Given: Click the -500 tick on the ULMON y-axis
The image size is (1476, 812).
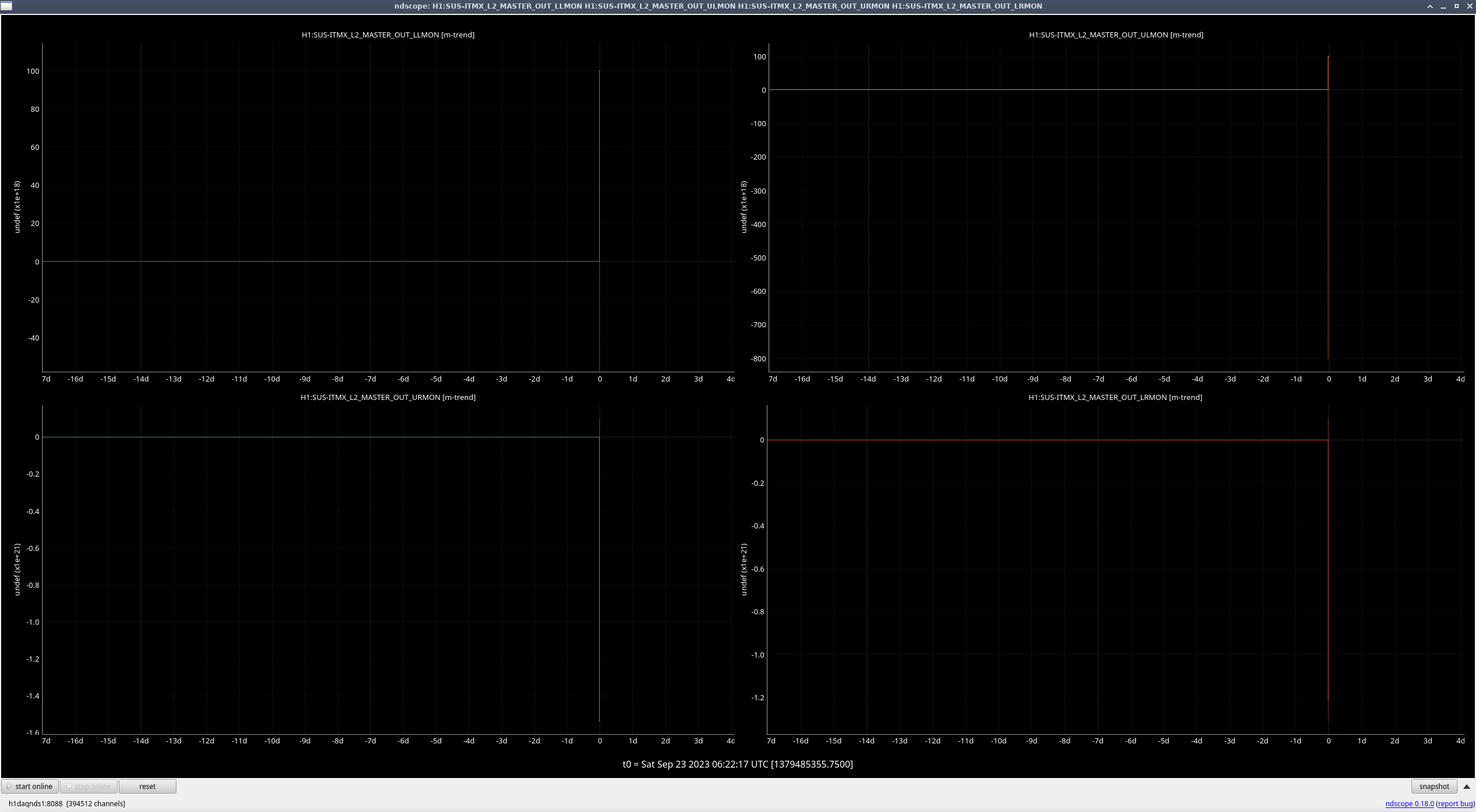Looking at the screenshot, I should pyautogui.click(x=758, y=258).
